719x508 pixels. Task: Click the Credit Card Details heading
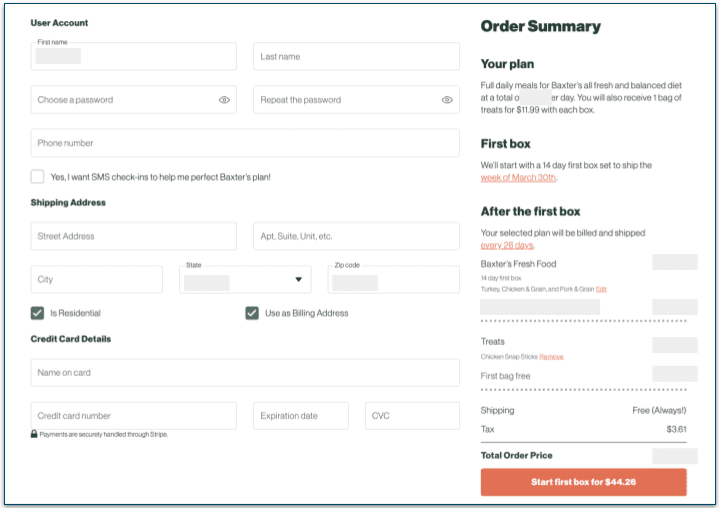71,339
